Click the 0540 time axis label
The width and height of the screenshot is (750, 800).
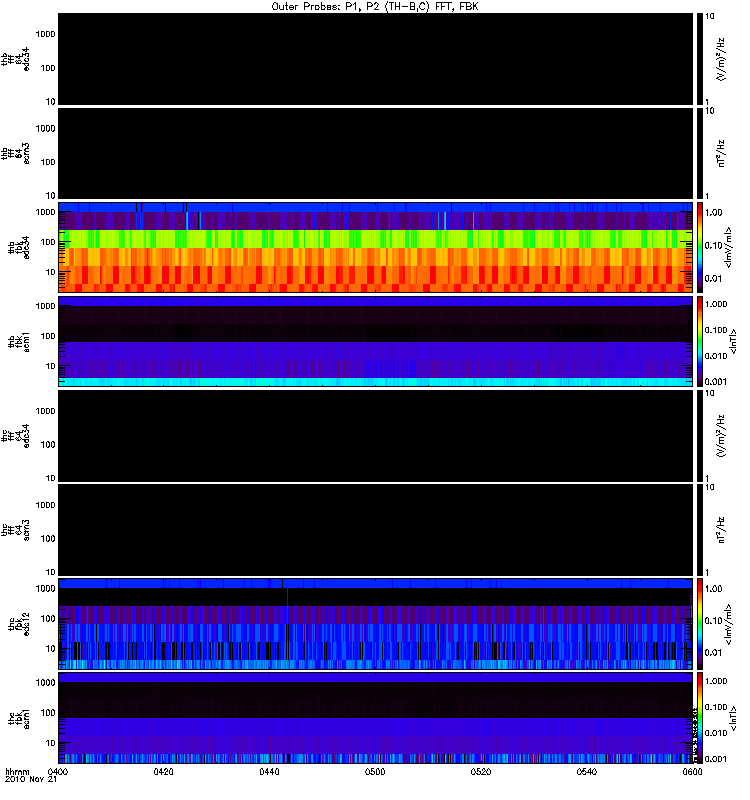(x=586, y=772)
